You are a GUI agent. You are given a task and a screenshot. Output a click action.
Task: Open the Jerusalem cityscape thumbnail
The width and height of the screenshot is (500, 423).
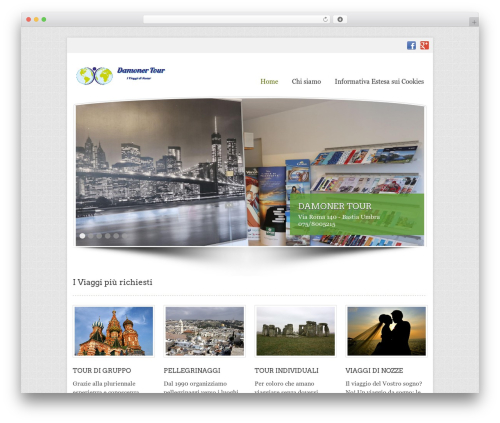click(x=205, y=331)
